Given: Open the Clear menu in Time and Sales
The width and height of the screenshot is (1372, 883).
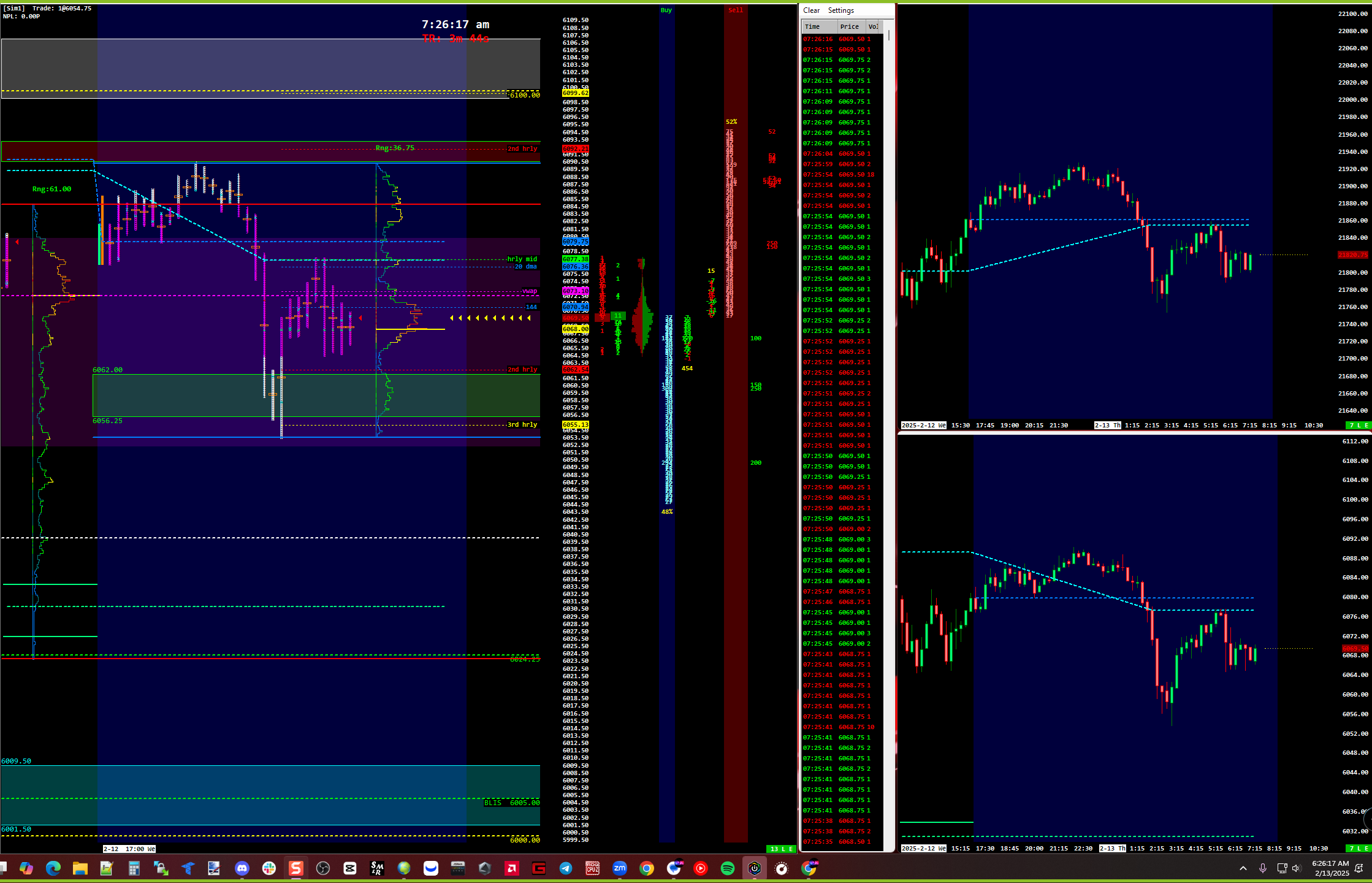Looking at the screenshot, I should pos(812,10).
